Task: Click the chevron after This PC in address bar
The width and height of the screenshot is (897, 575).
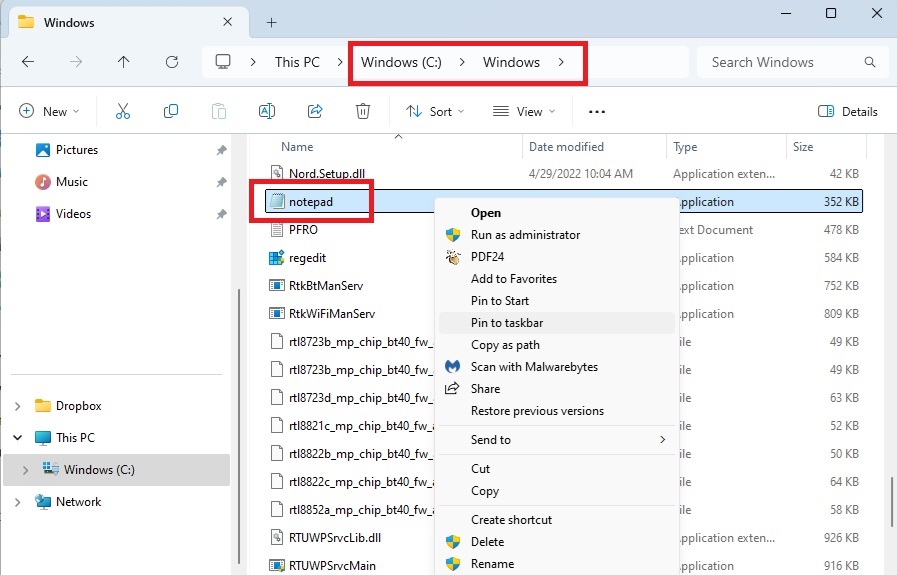Action: 340,62
